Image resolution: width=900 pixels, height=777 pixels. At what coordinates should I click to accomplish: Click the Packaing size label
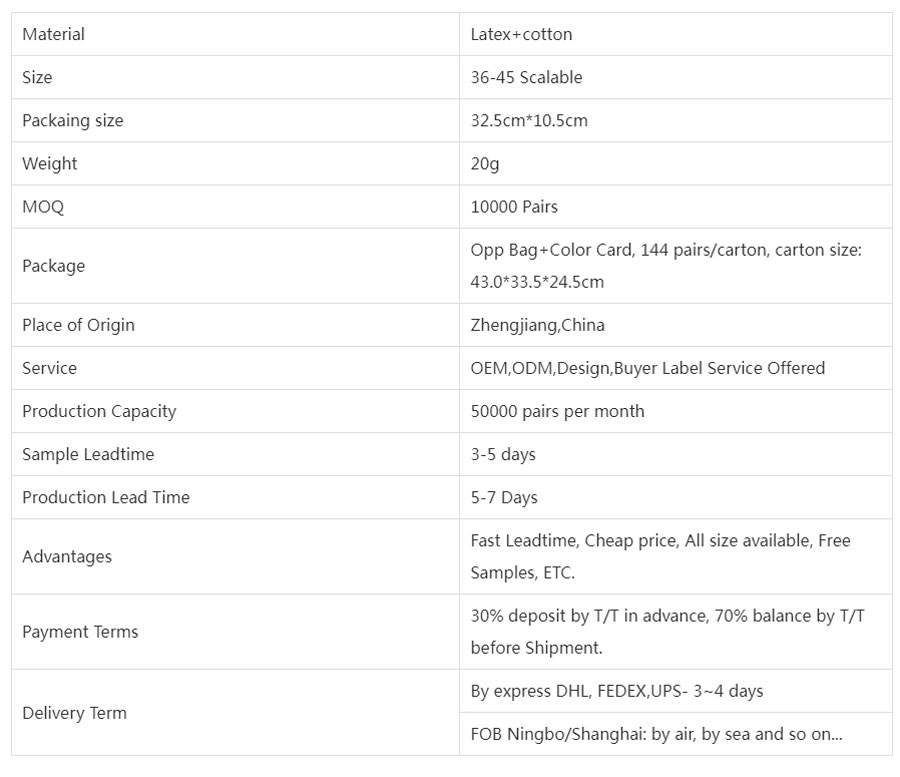pos(73,121)
